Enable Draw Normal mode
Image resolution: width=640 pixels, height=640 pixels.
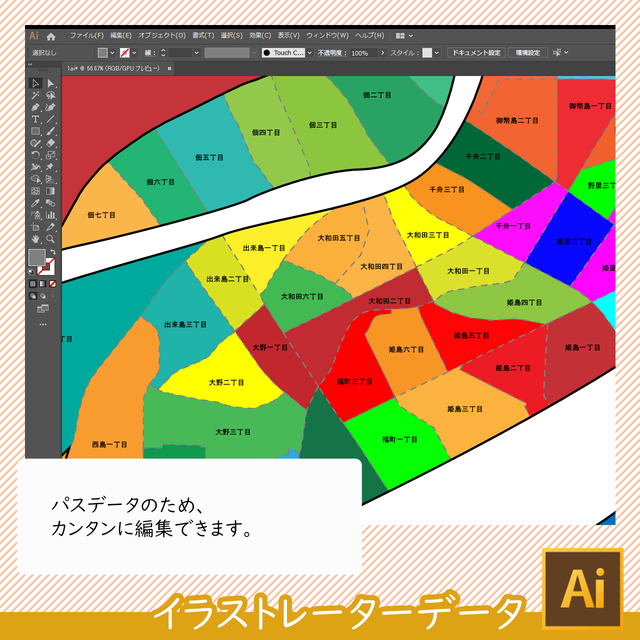33,296
